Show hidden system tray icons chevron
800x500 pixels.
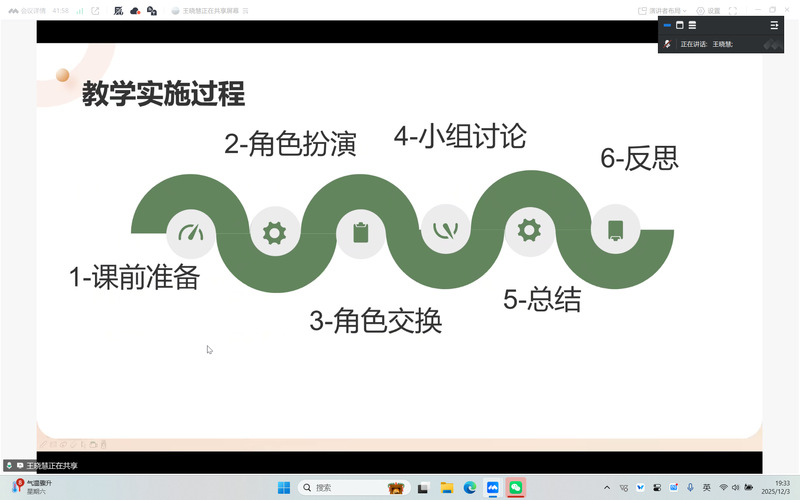607,488
